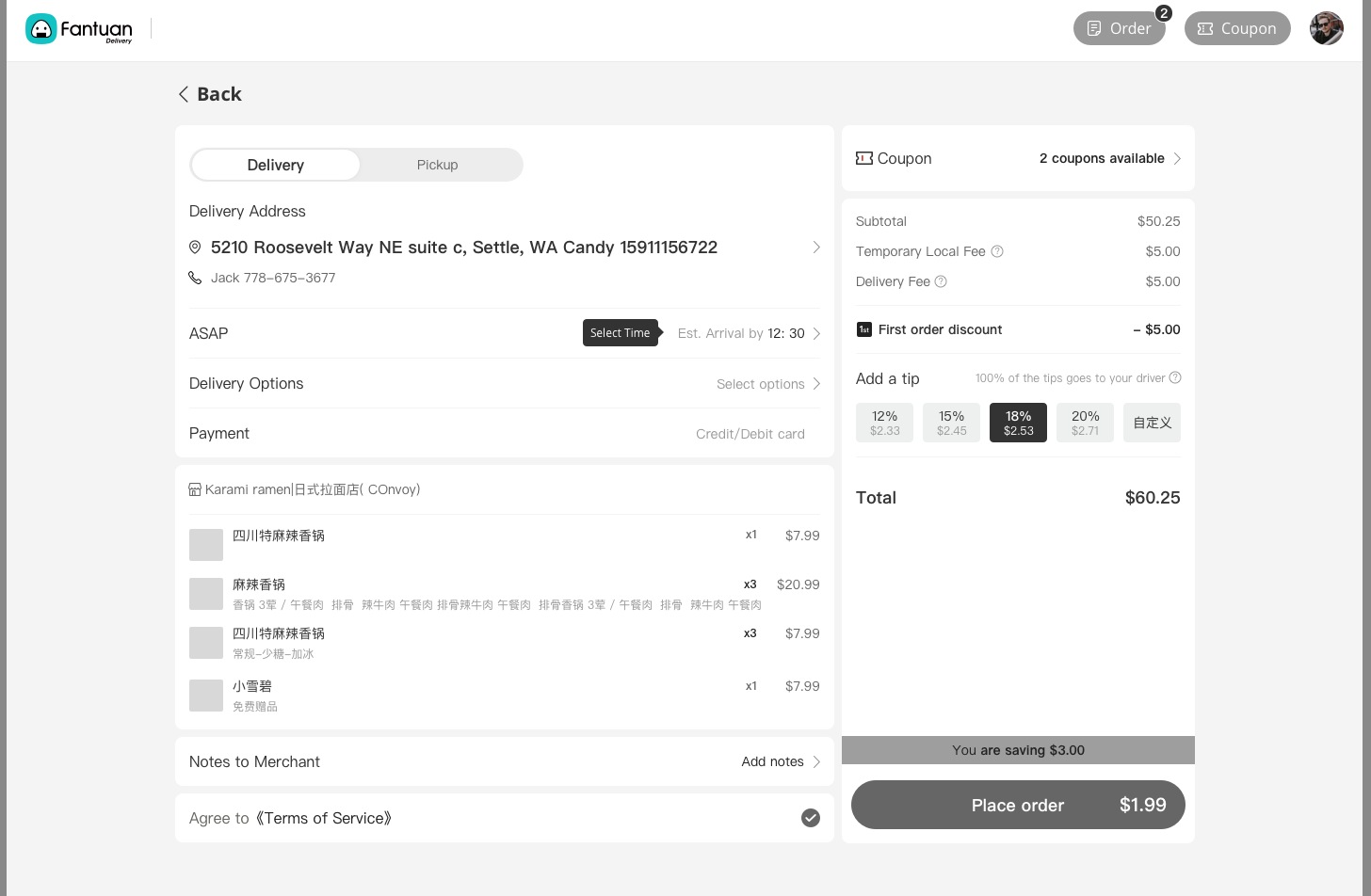Switch to the Delivery tab
The width and height of the screenshot is (1371, 896).
(x=275, y=165)
